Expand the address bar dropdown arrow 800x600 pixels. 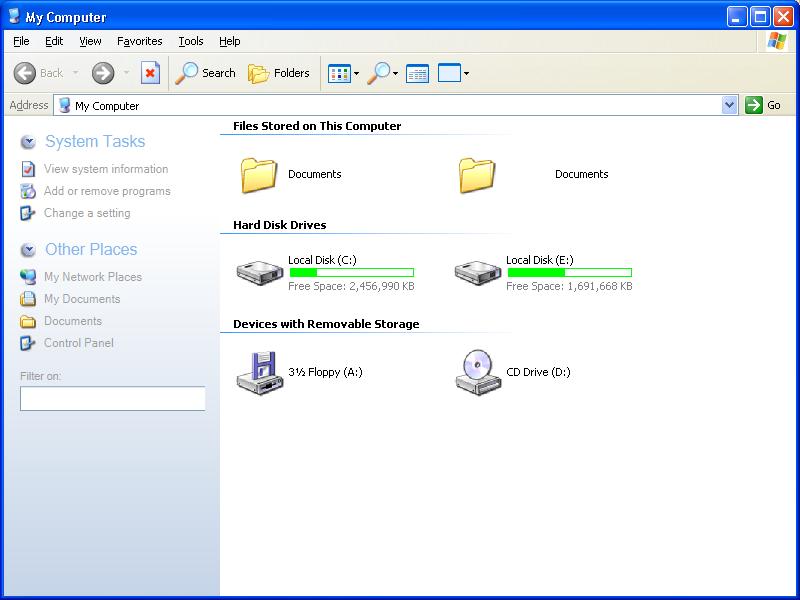pos(729,105)
